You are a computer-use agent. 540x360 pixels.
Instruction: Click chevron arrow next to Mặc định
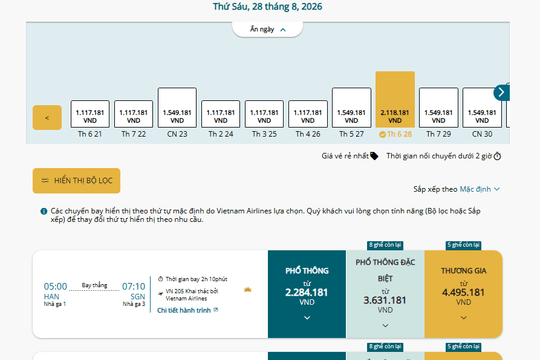pyautogui.click(x=497, y=189)
